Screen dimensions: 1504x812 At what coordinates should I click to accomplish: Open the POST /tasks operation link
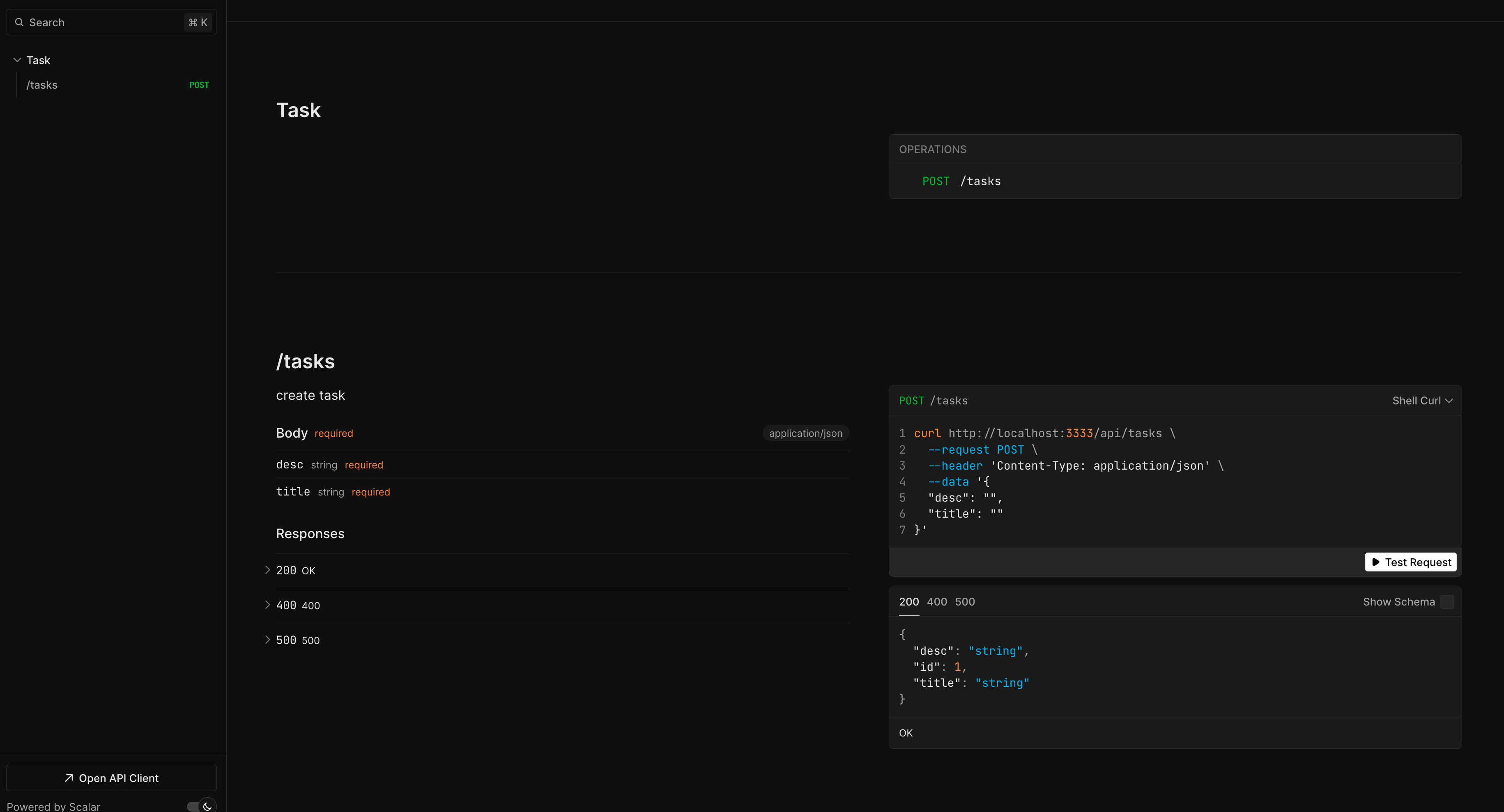coord(961,181)
